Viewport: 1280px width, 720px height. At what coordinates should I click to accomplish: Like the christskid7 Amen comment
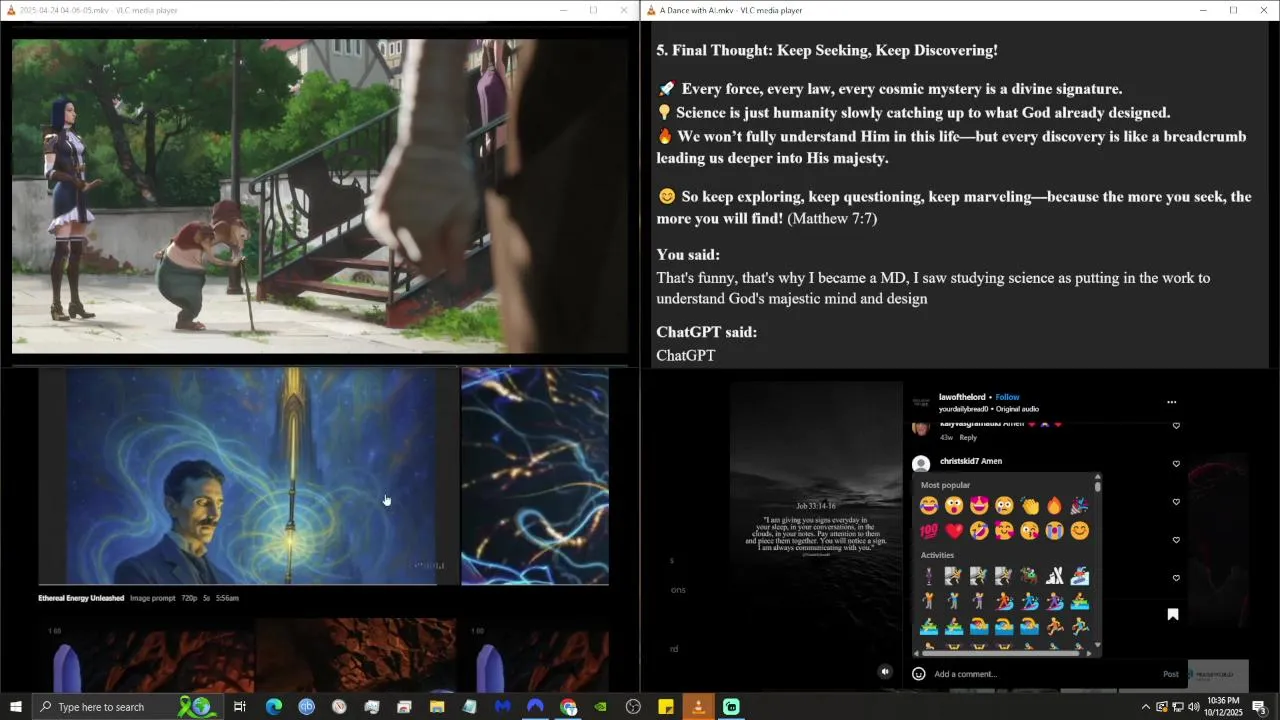pos(1176,464)
